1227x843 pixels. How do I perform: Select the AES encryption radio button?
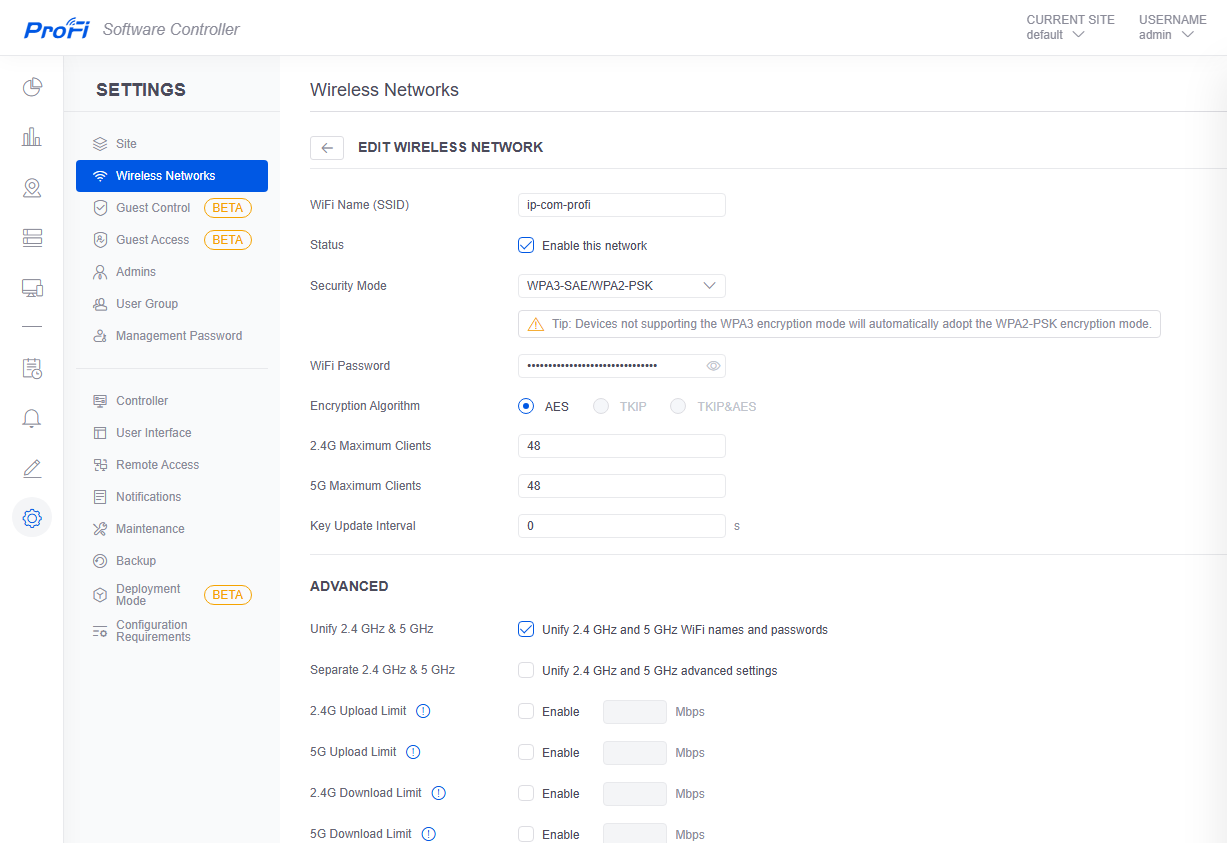(x=526, y=406)
